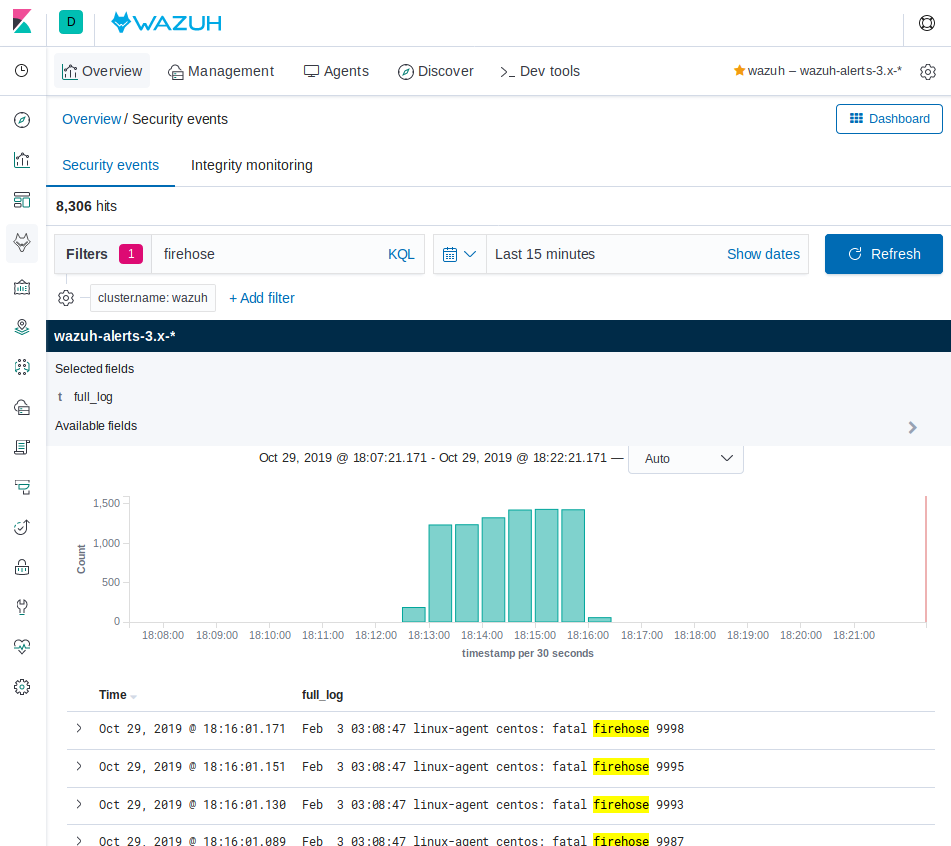Open SIEM lock icon in sidebar
The width and height of the screenshot is (951, 846).
22,567
